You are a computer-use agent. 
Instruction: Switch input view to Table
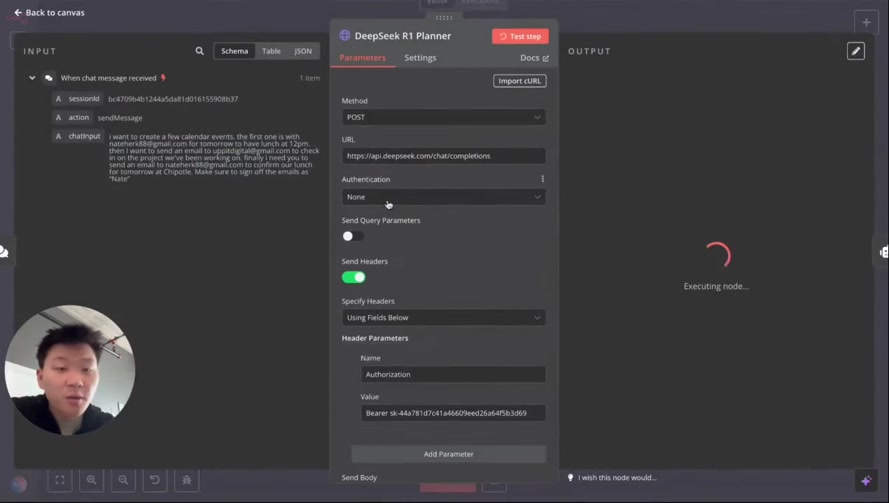(271, 51)
